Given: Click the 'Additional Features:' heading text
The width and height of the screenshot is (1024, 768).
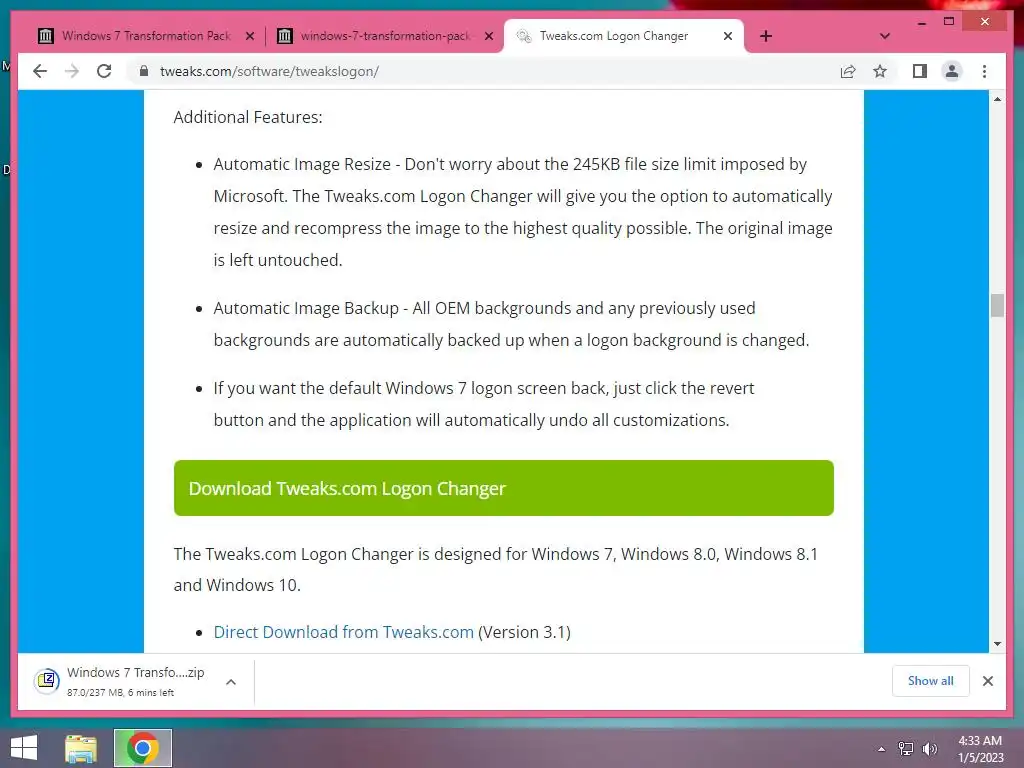Looking at the screenshot, I should [248, 118].
